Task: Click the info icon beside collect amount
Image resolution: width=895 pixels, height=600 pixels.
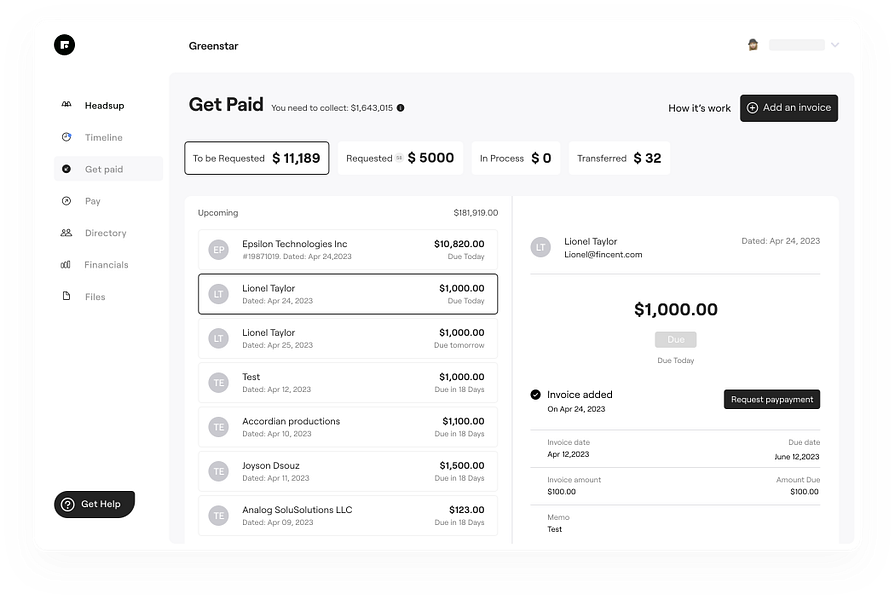Action: tap(401, 108)
